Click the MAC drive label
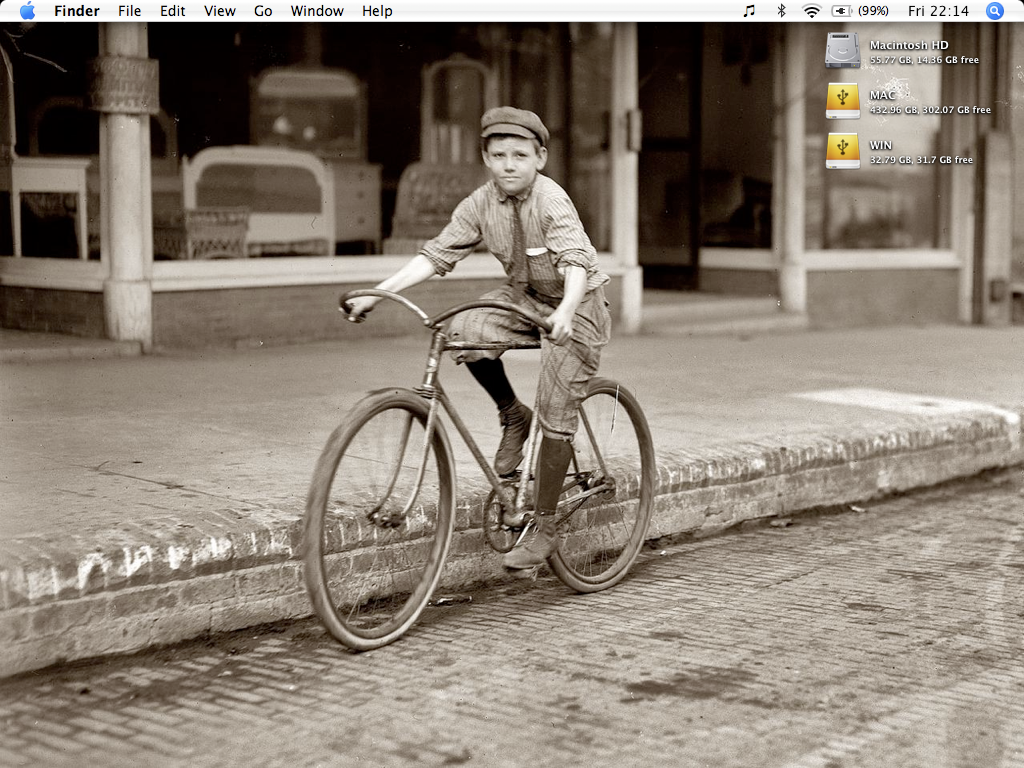The width and height of the screenshot is (1024, 768). pyautogui.click(x=882, y=95)
